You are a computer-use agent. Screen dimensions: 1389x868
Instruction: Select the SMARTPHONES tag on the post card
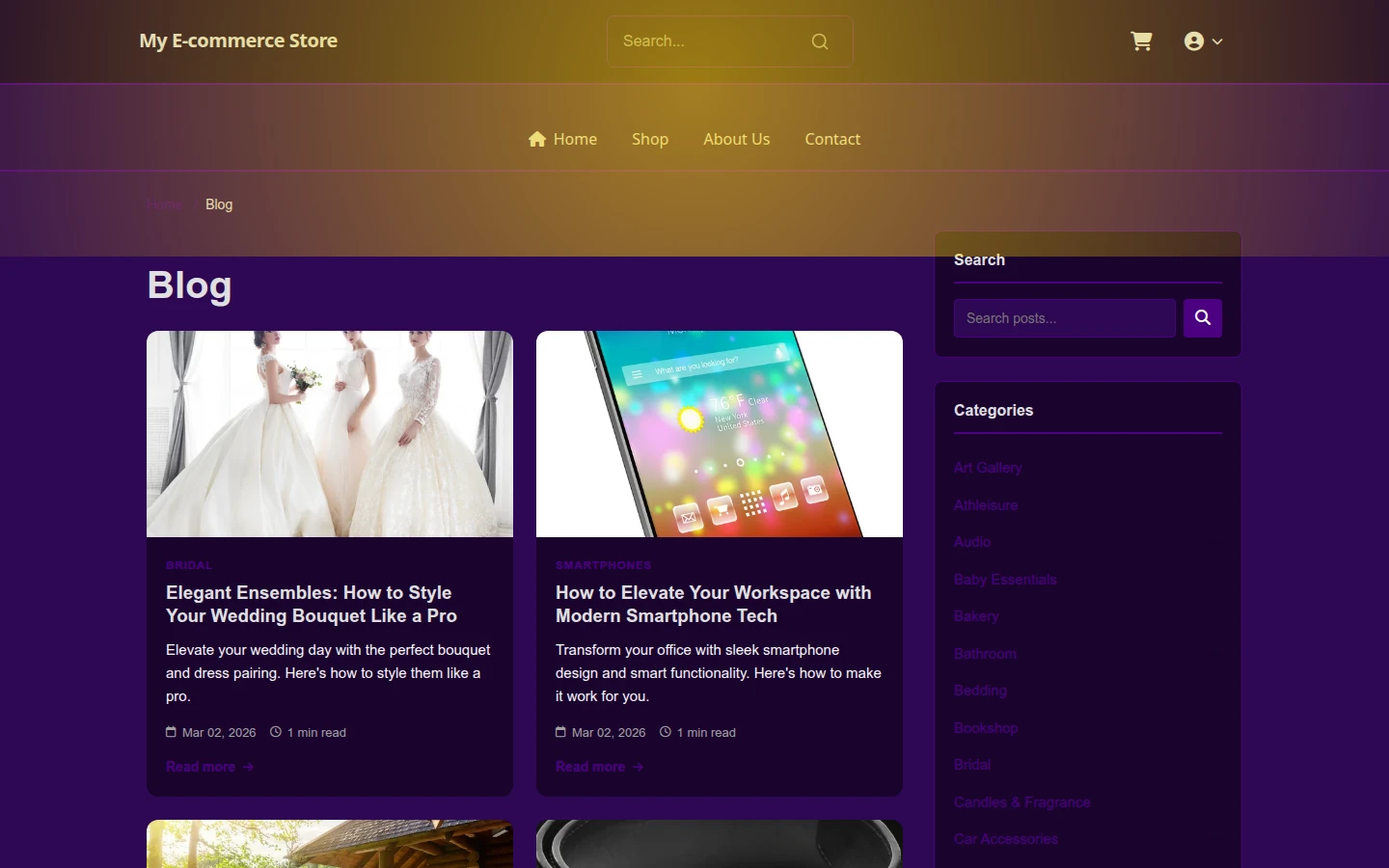point(604,565)
